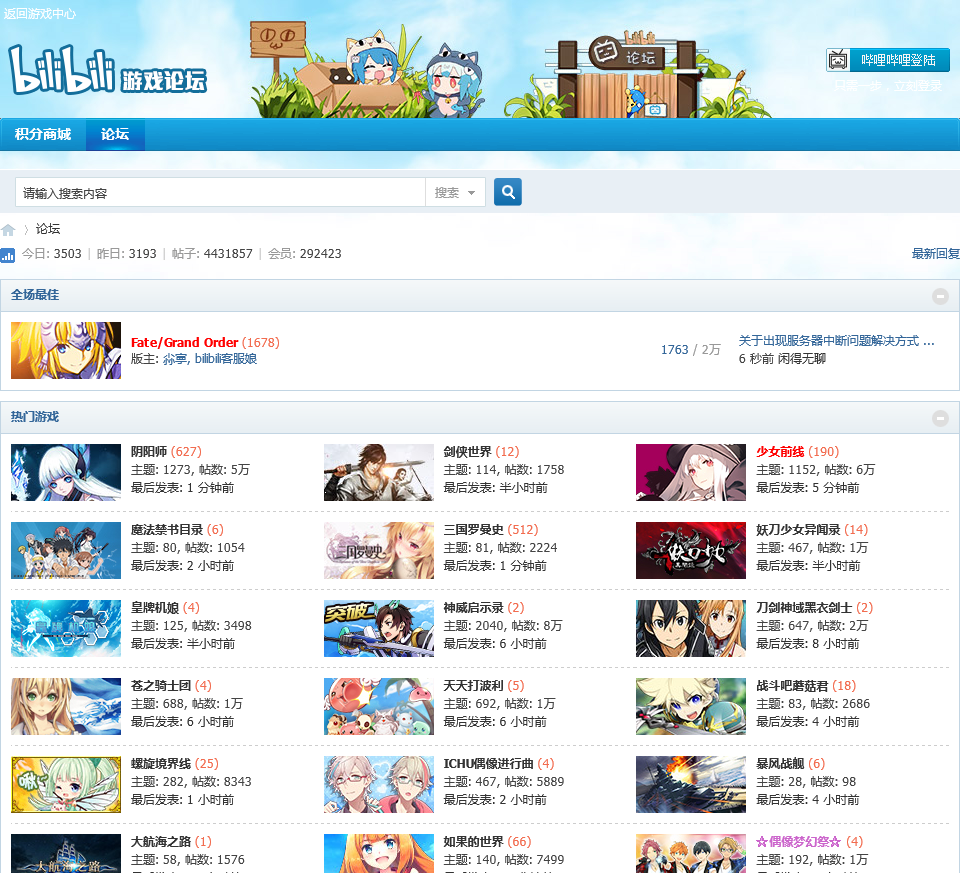
Task: Open the 三国罗曼史 forum thumbnail
Action: [x=378, y=550]
